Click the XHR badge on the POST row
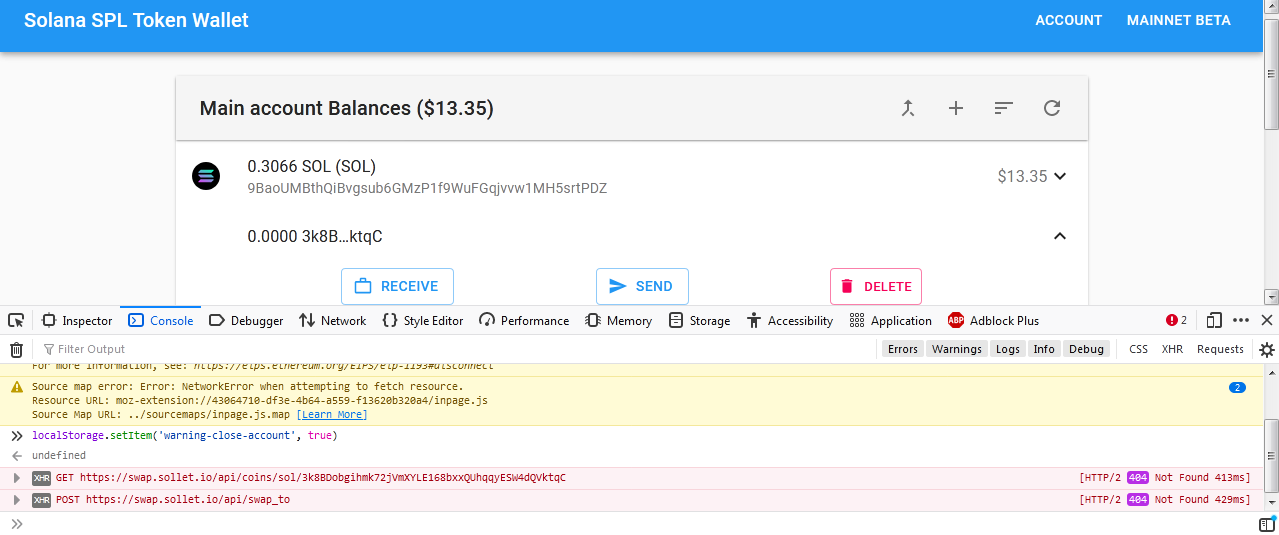The image size is (1279, 535). 41,499
